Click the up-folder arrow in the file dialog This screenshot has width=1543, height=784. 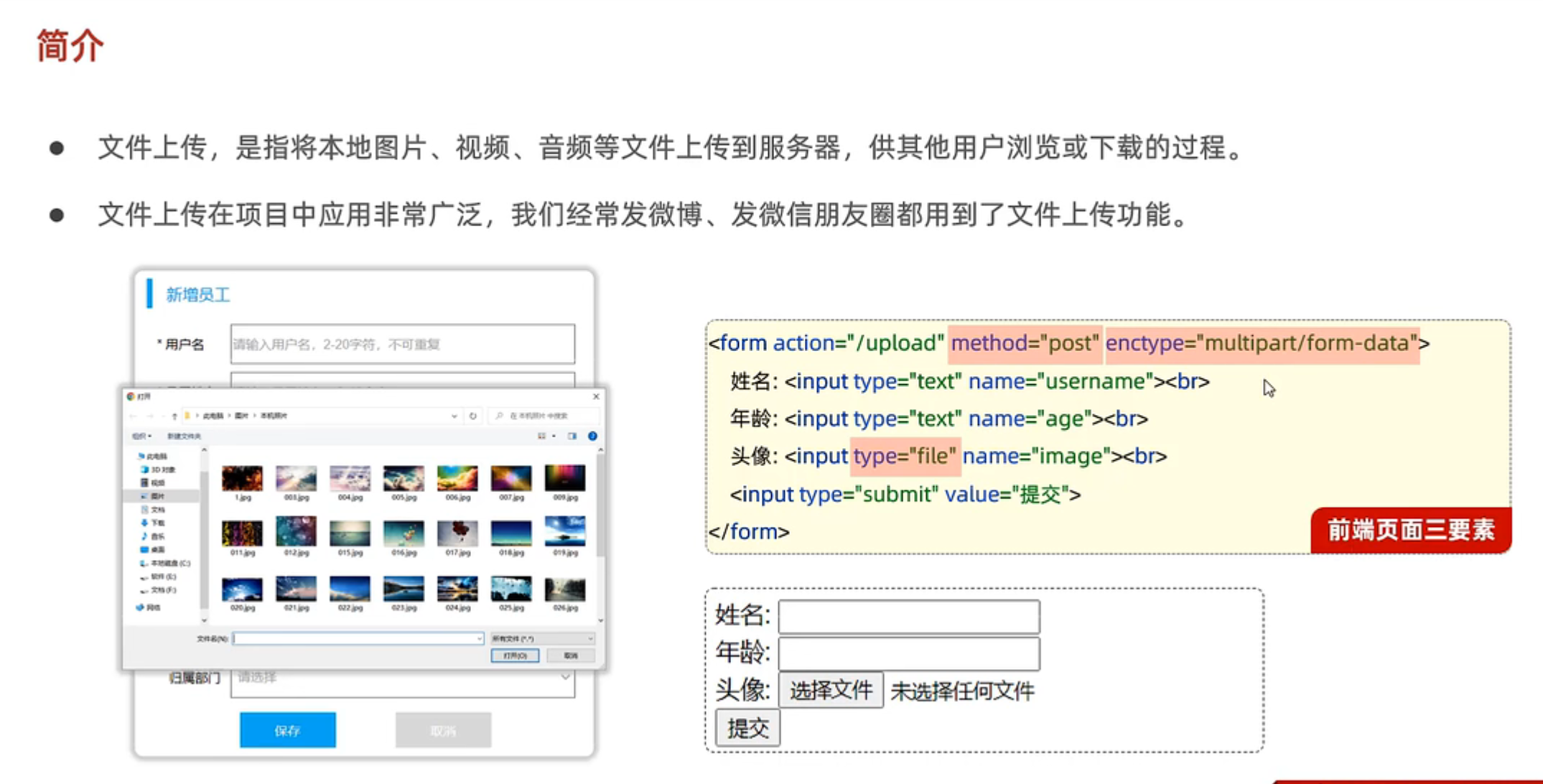(x=174, y=416)
